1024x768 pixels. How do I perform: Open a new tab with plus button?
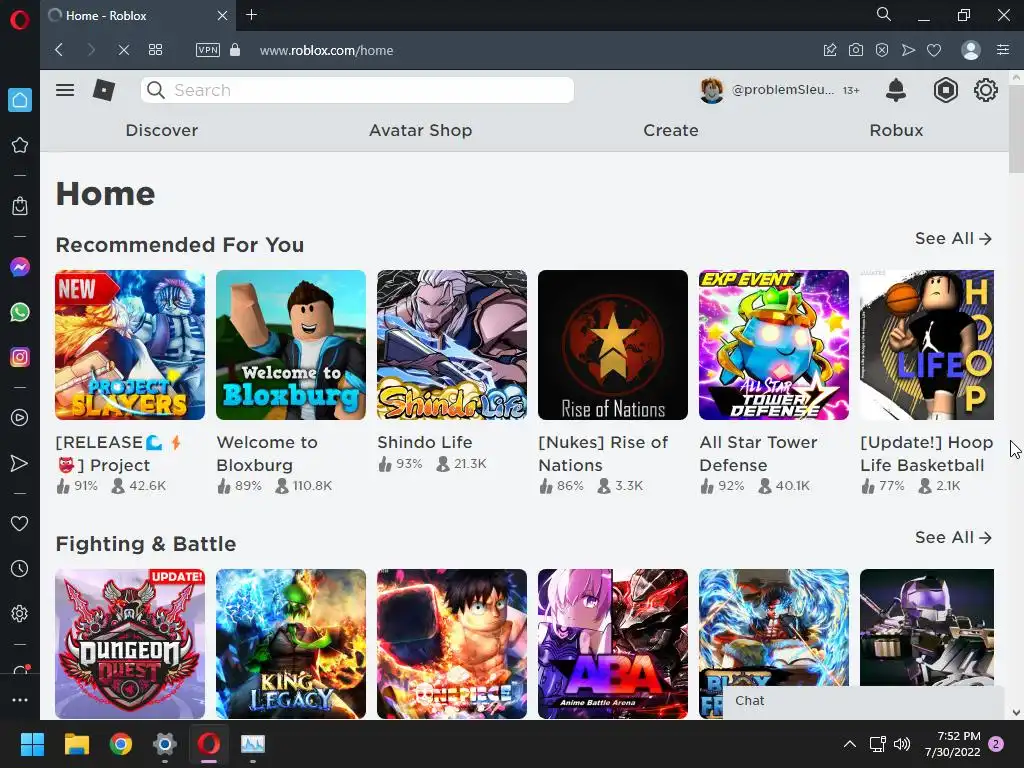251,14
